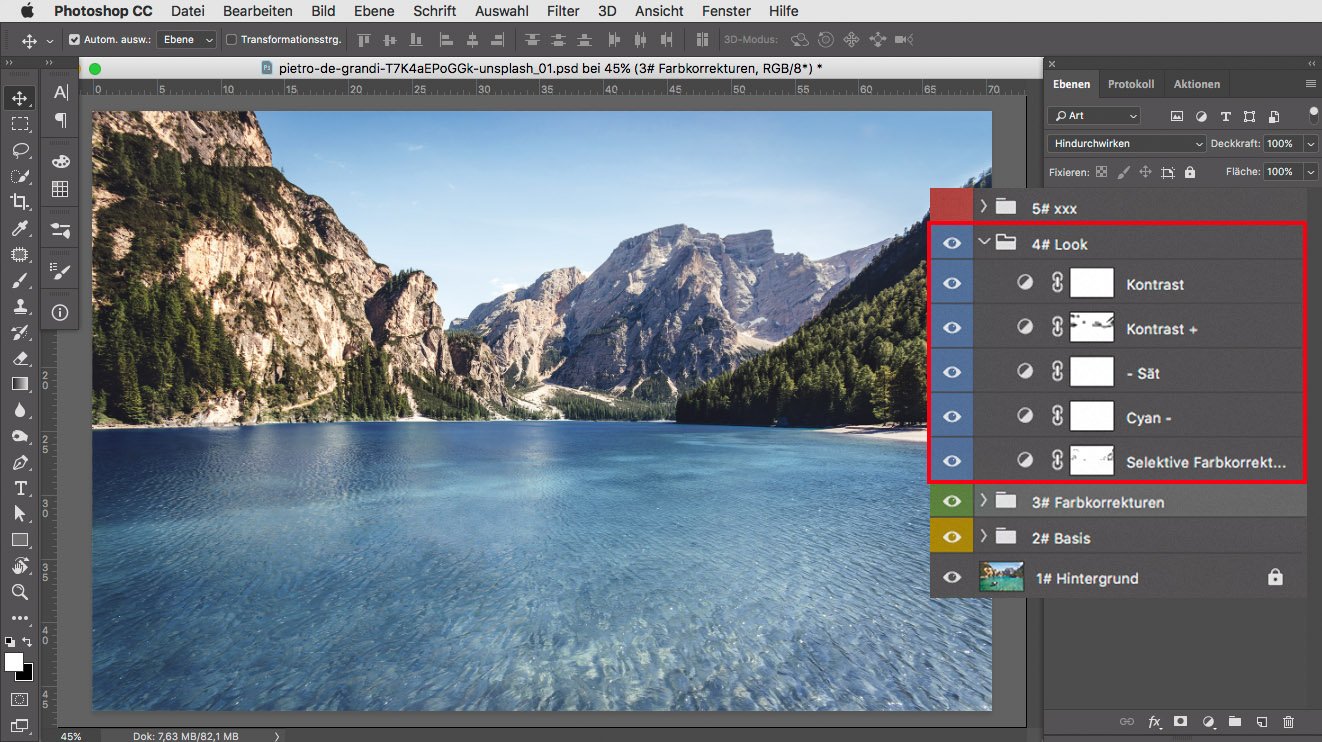Open the Paragraph panel icon
The width and height of the screenshot is (1322, 742).
[x=60, y=120]
